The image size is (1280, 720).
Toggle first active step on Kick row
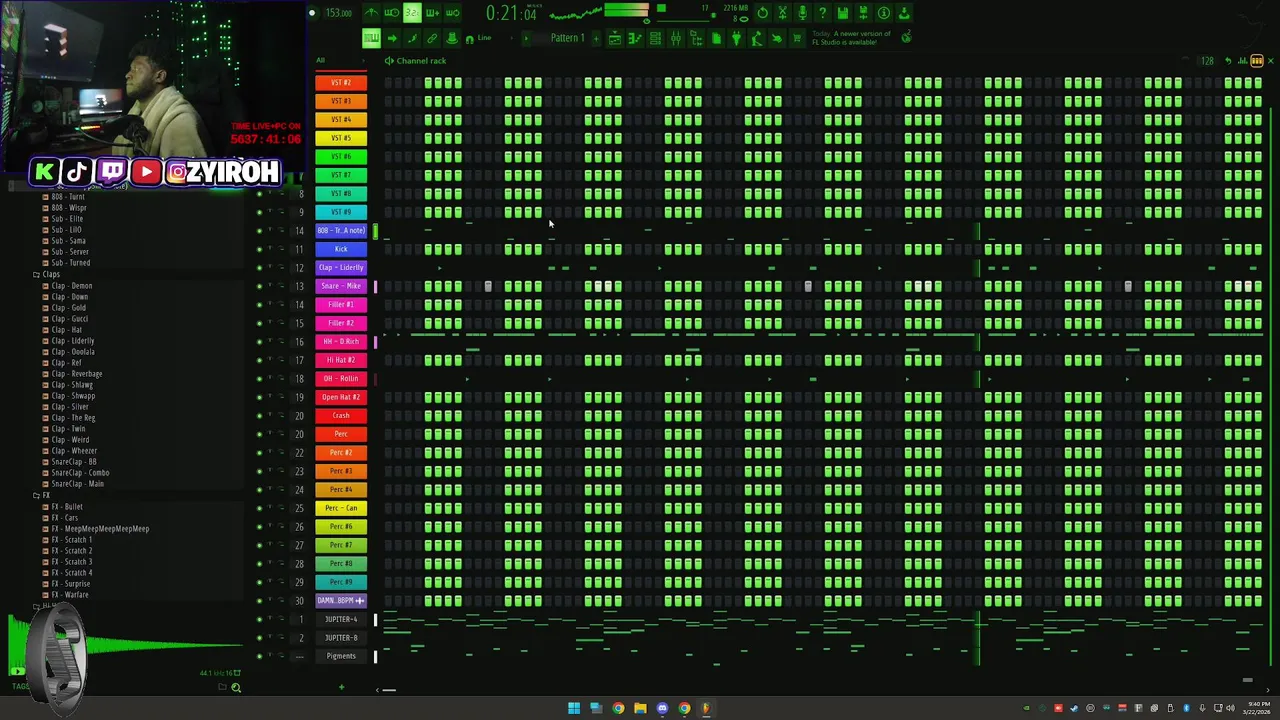click(x=429, y=249)
